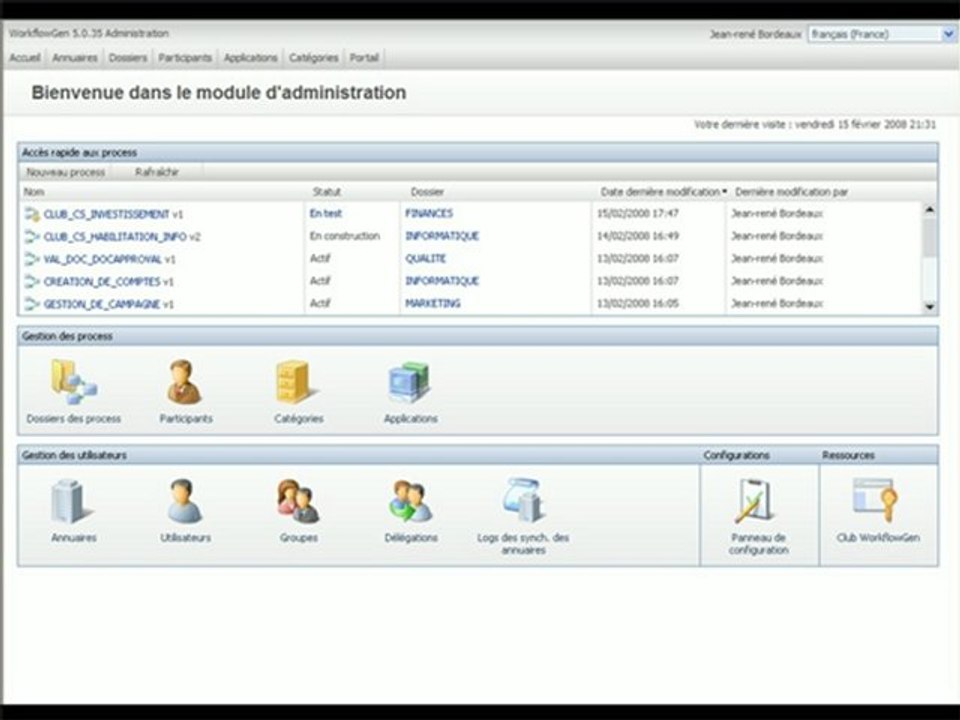Open the Participants menu item
This screenshot has height=720, width=960.
[x=185, y=58]
